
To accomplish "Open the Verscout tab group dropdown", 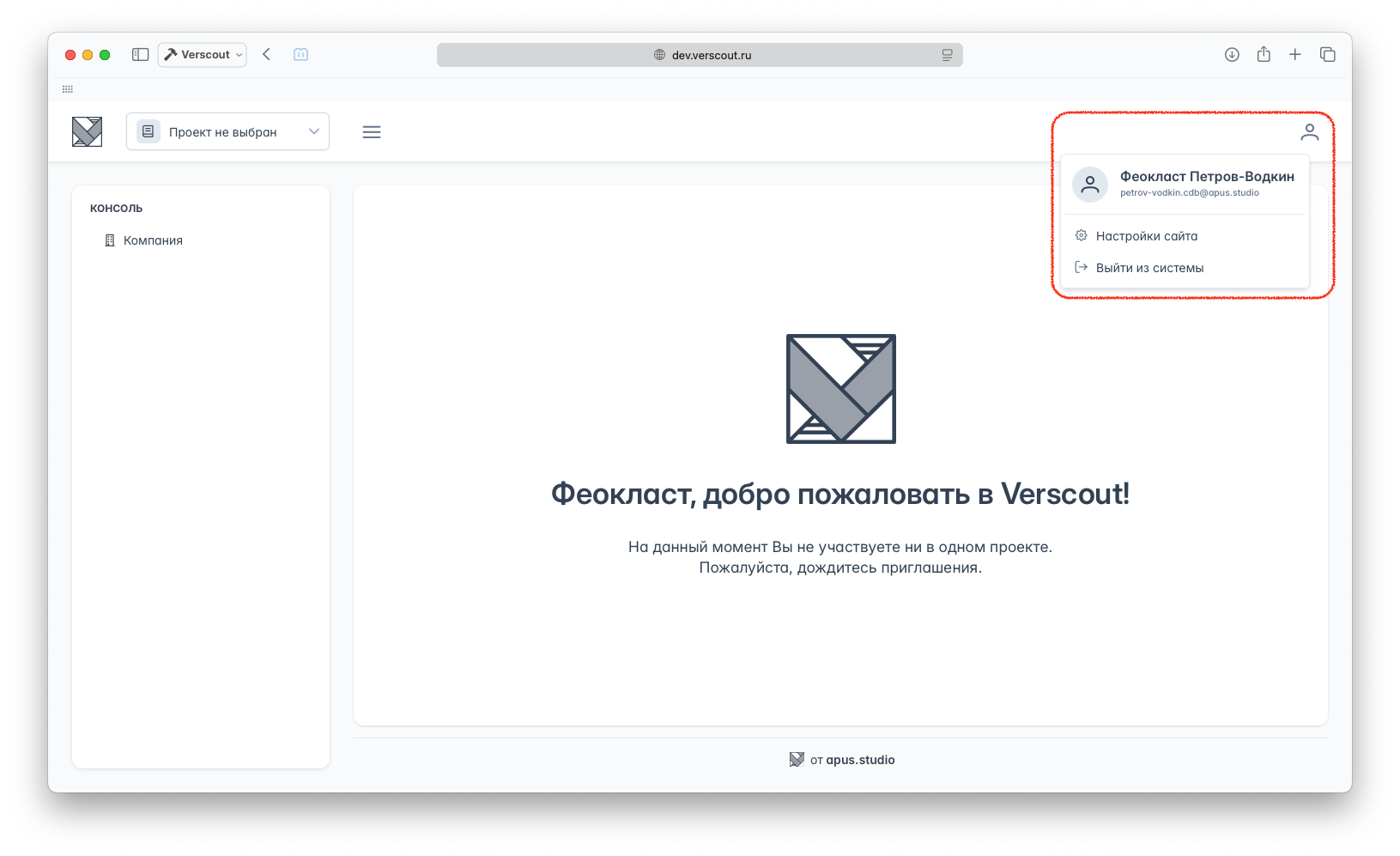I will click(x=203, y=54).
